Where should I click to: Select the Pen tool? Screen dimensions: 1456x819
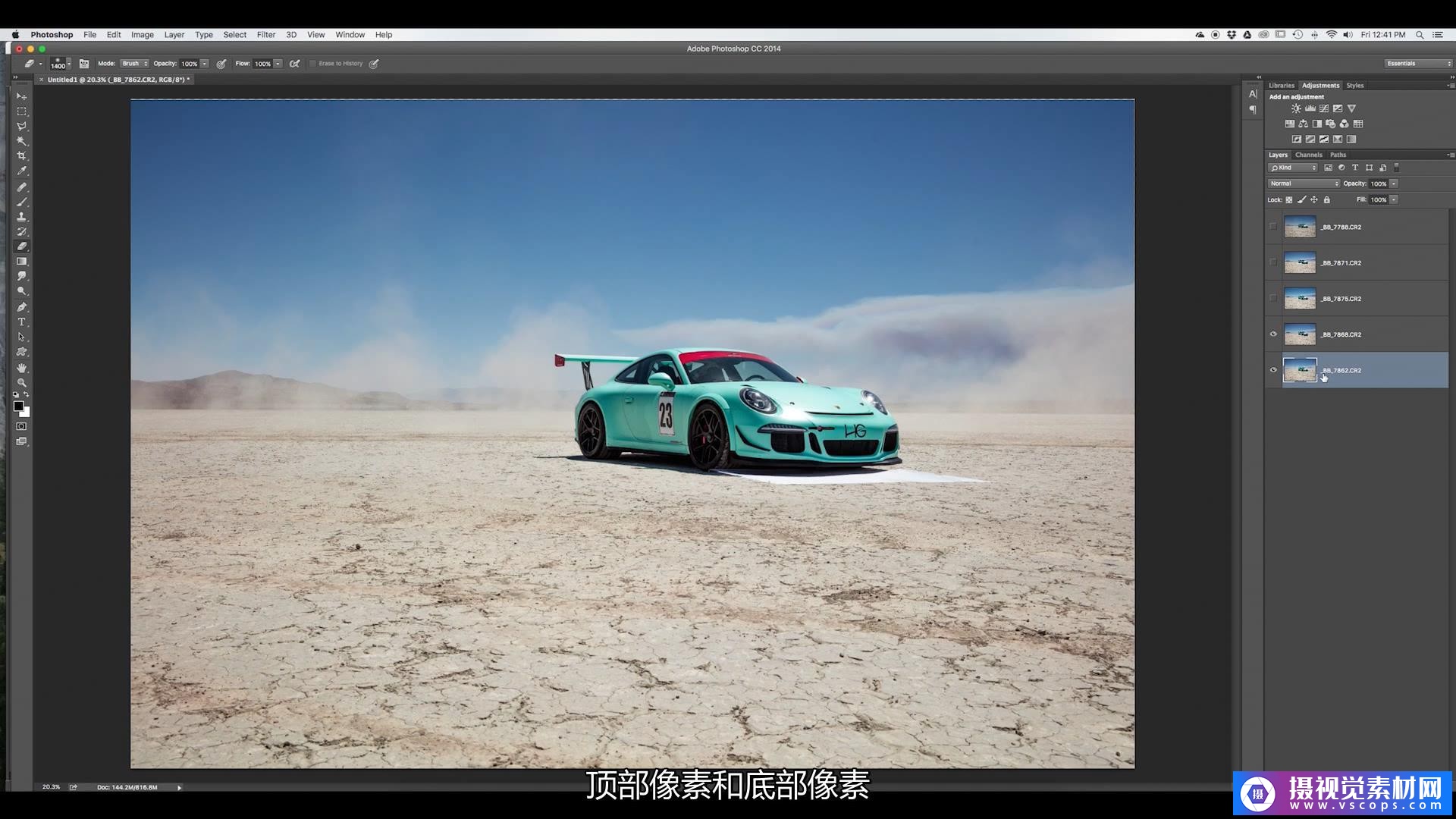click(21, 307)
